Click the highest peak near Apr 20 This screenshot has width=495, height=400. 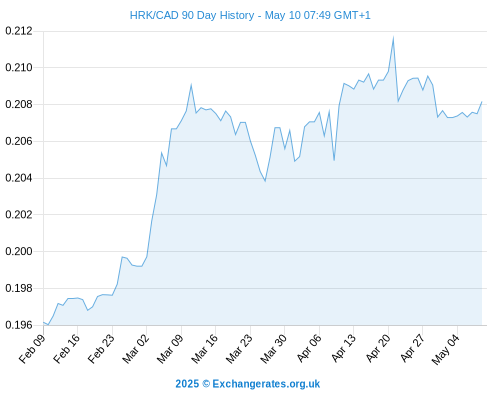coord(393,38)
